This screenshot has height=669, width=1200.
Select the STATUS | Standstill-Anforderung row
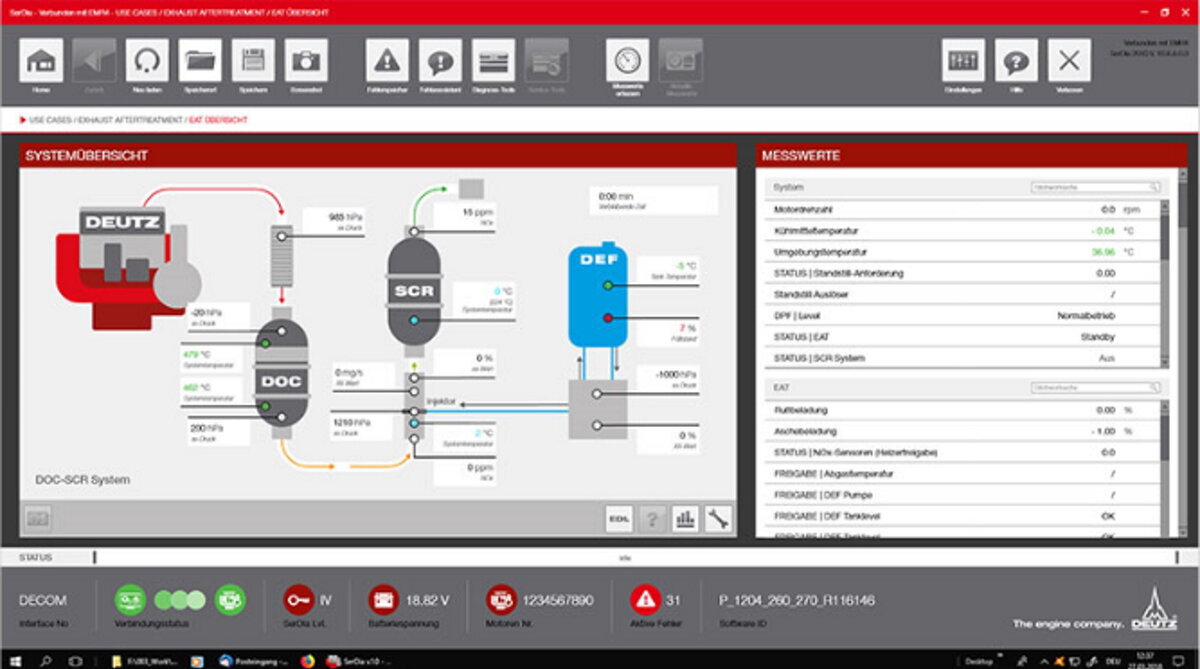(961, 273)
